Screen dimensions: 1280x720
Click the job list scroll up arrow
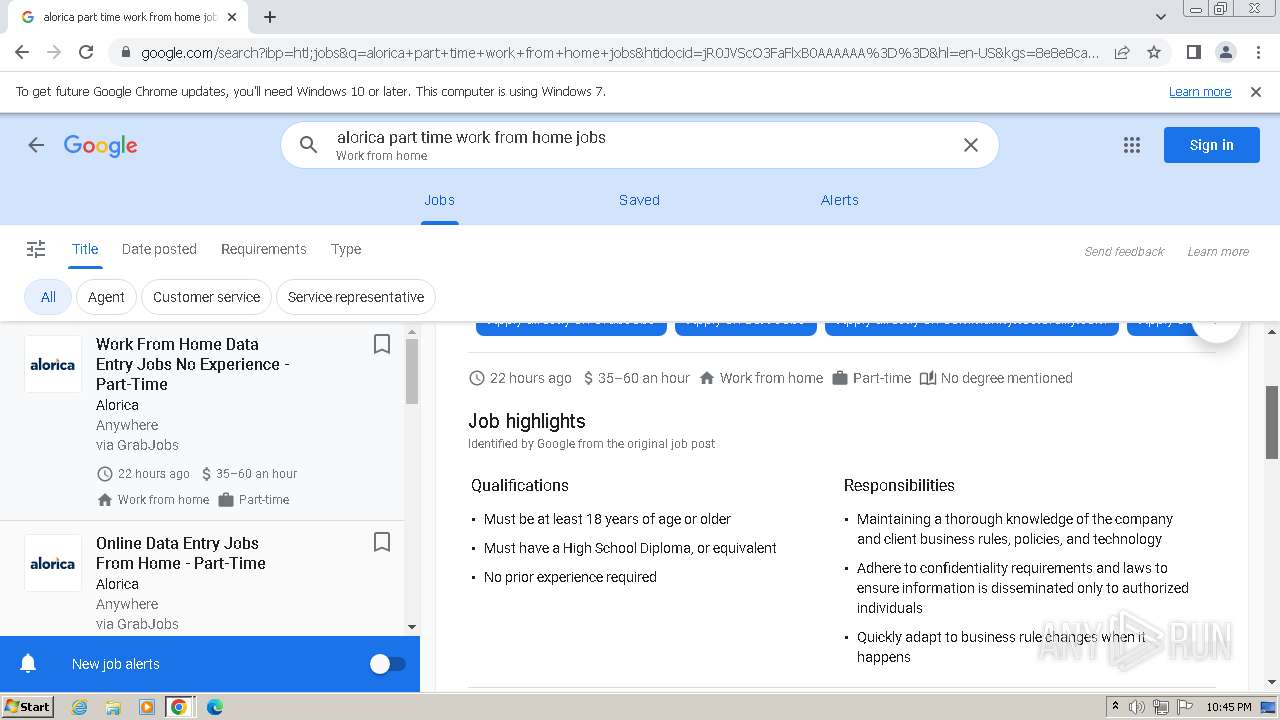pyautogui.click(x=412, y=332)
